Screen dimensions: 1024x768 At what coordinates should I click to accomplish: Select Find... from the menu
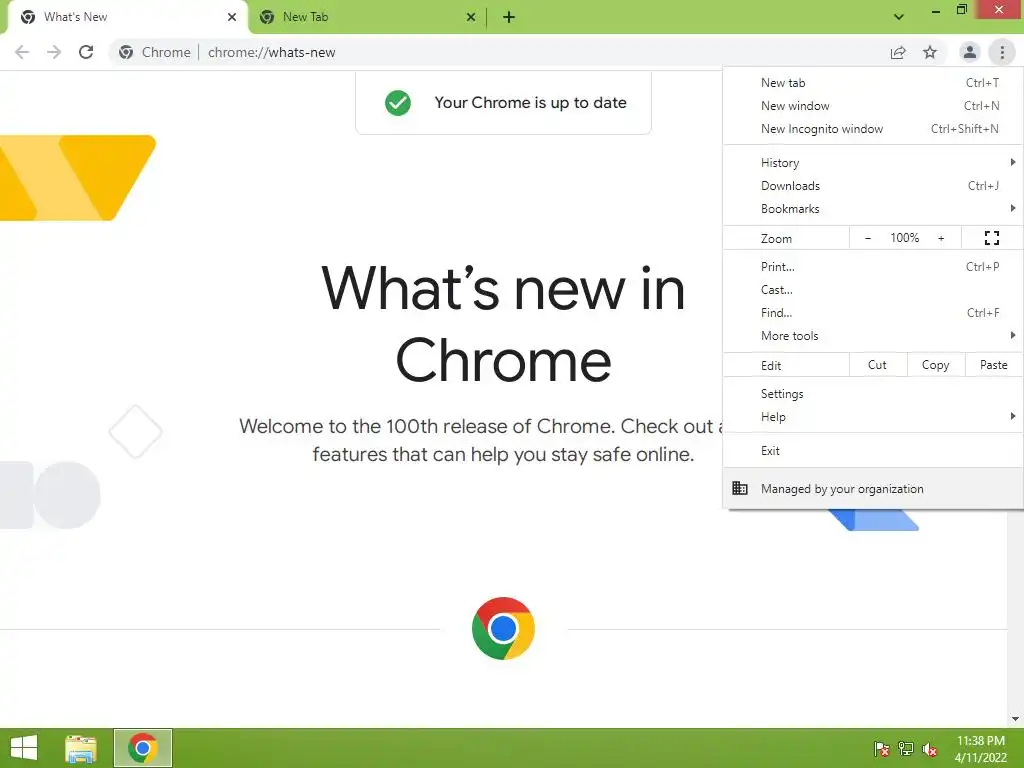[x=873, y=312]
